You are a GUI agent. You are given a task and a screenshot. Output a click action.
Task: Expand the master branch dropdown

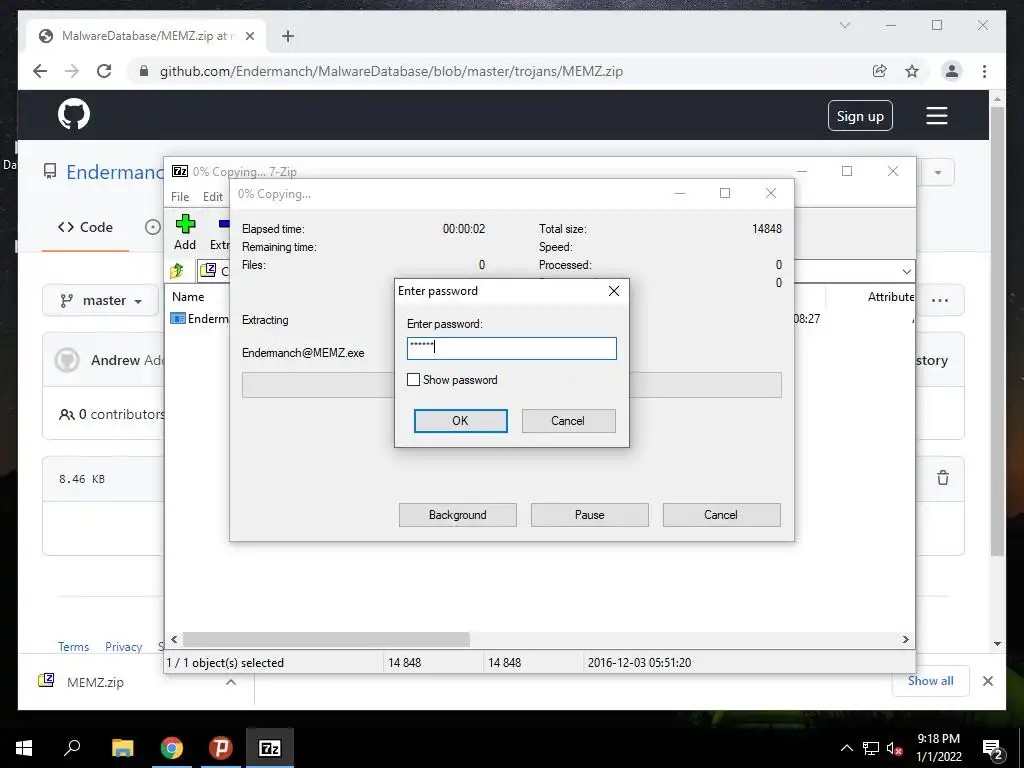pos(101,300)
